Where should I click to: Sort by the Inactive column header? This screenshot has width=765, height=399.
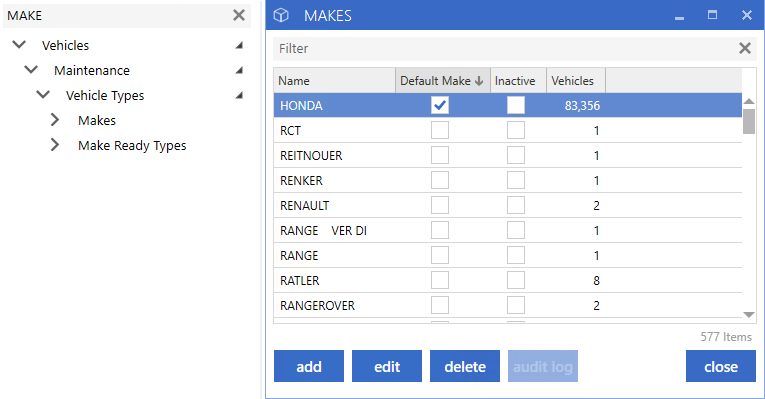pyautogui.click(x=518, y=80)
